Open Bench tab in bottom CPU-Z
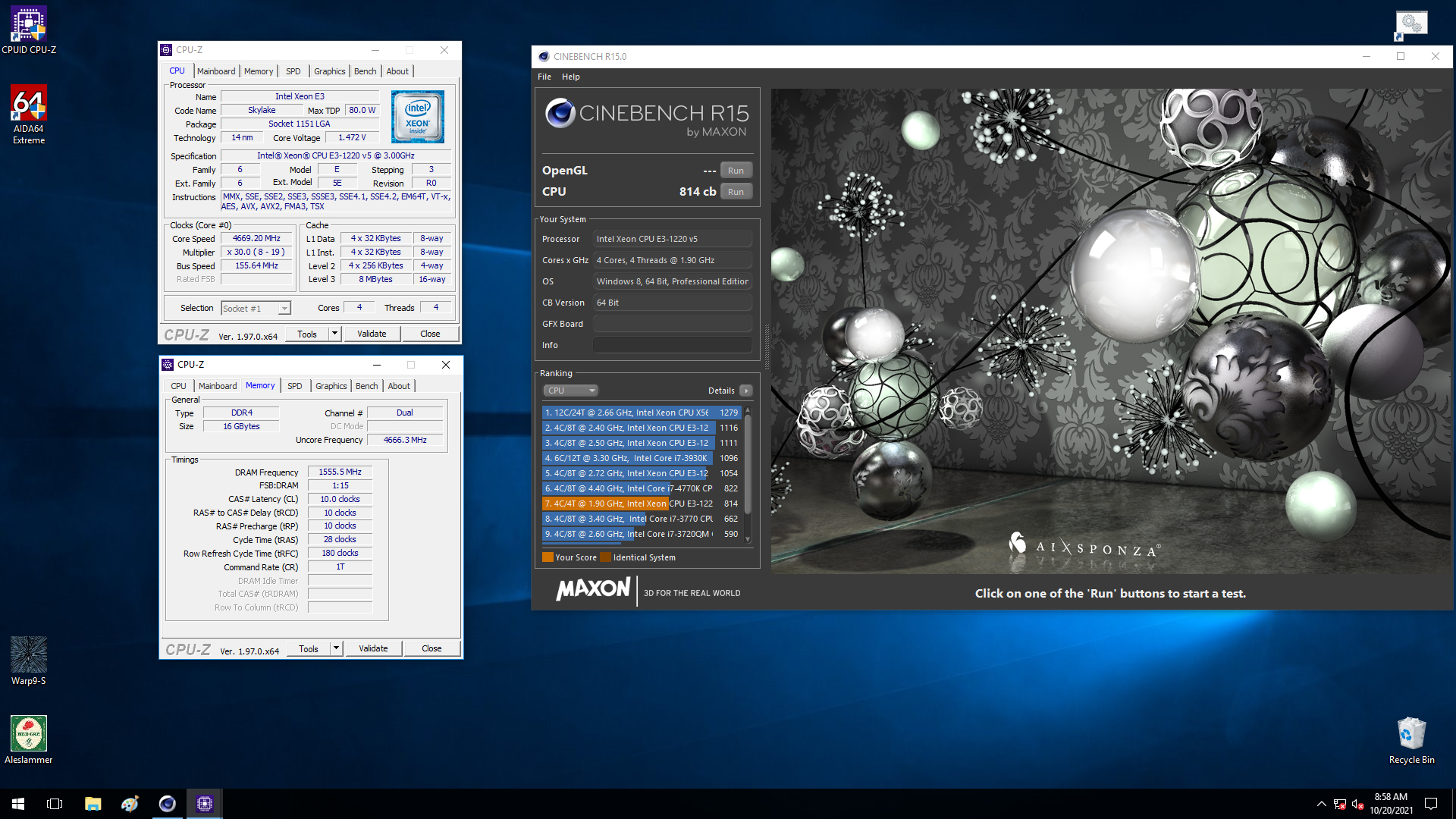This screenshot has width=1456, height=819. click(367, 386)
